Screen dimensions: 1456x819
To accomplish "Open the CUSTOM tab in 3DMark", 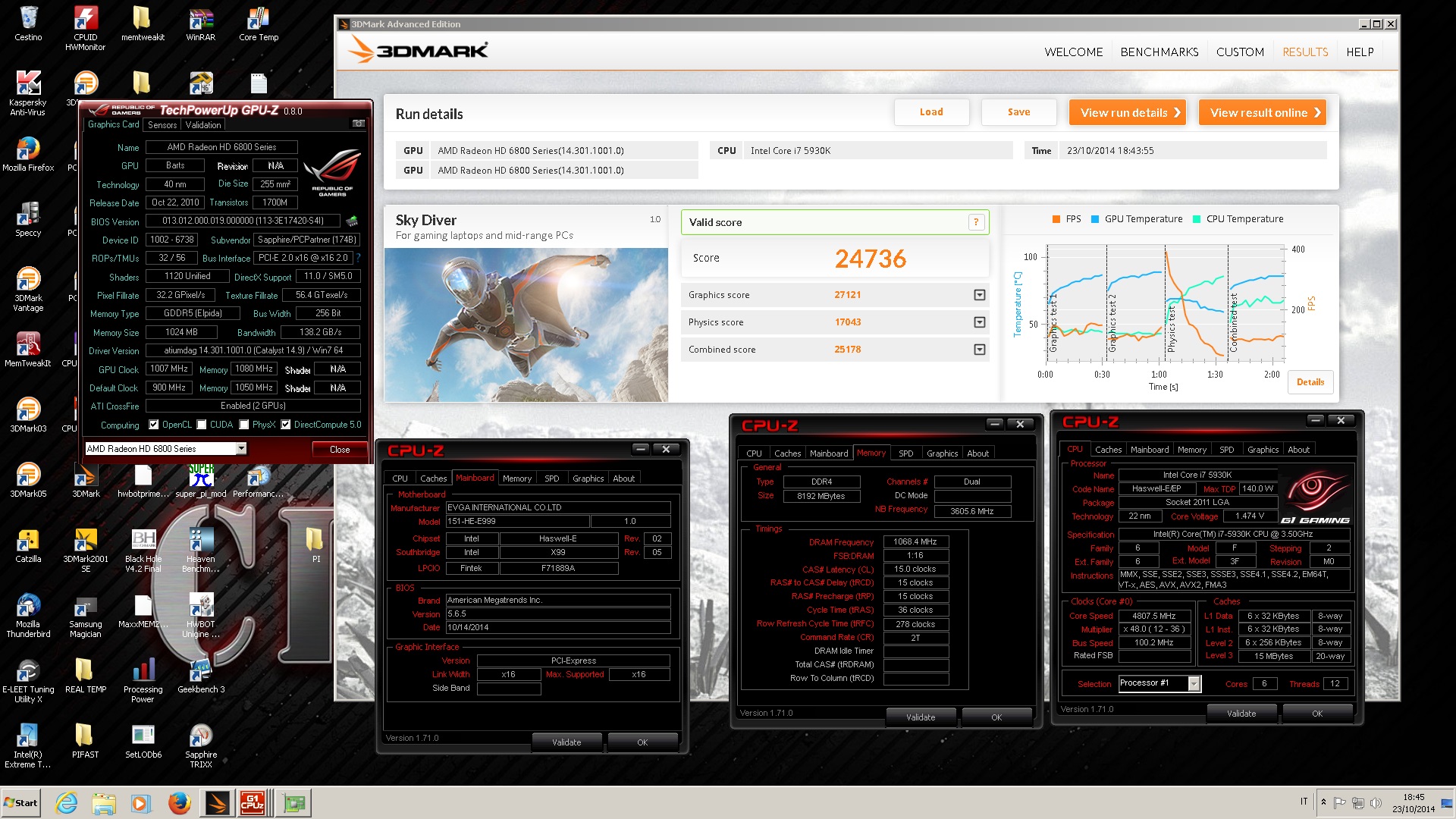I will pos(1240,52).
